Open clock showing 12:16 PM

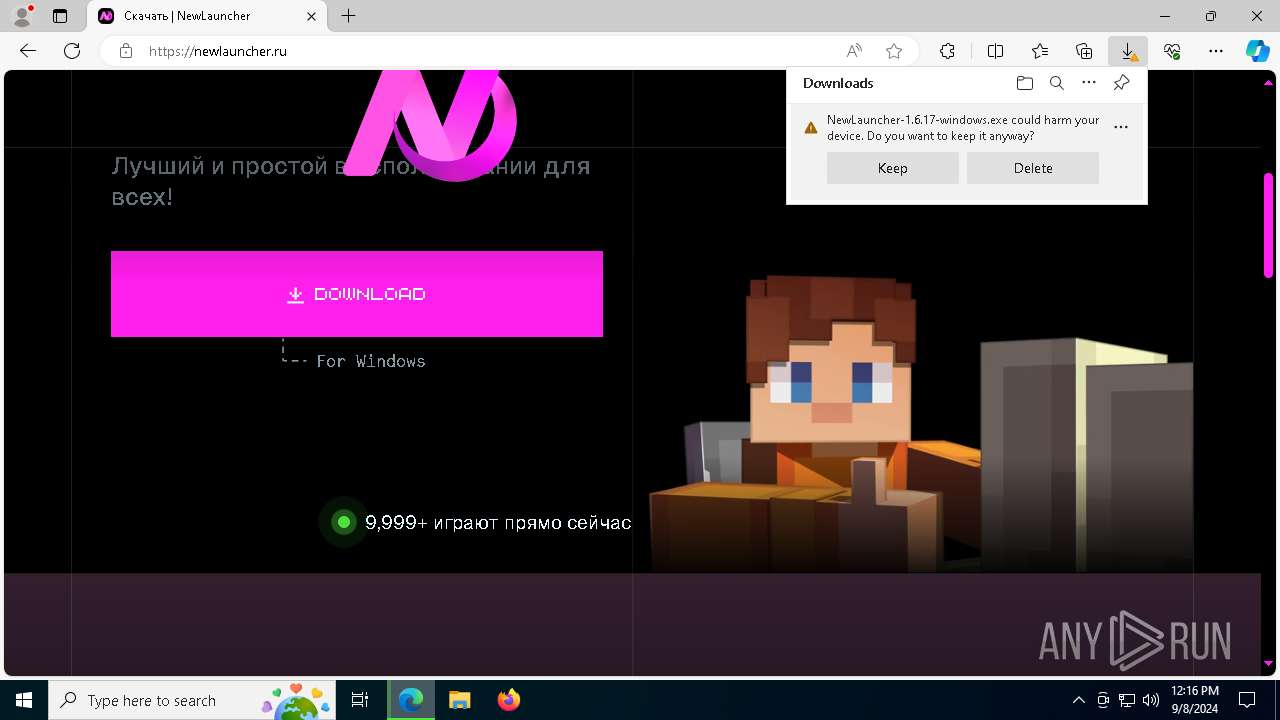click(1194, 700)
